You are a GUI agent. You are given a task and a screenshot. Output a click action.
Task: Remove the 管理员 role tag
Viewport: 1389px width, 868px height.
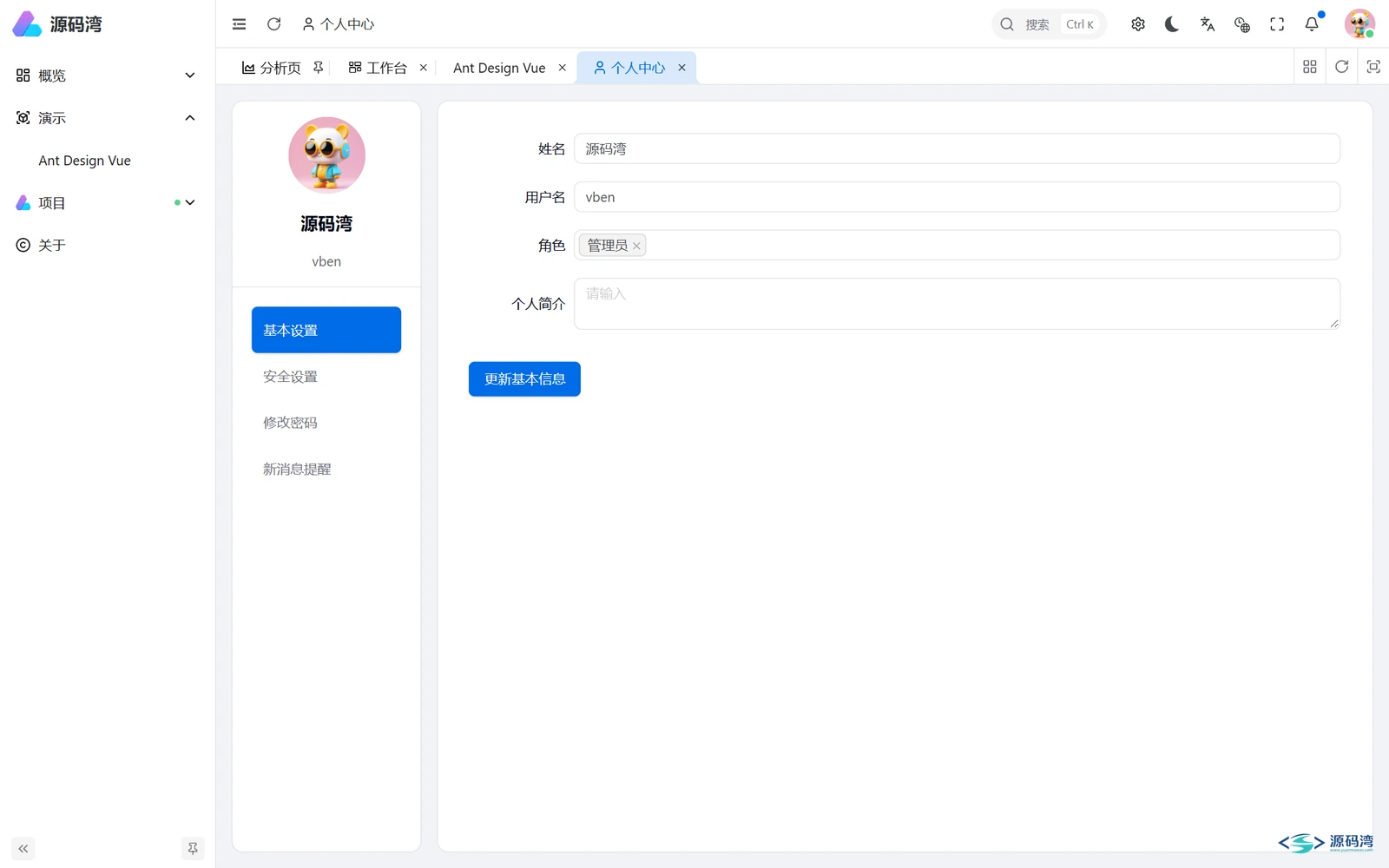[636, 246]
